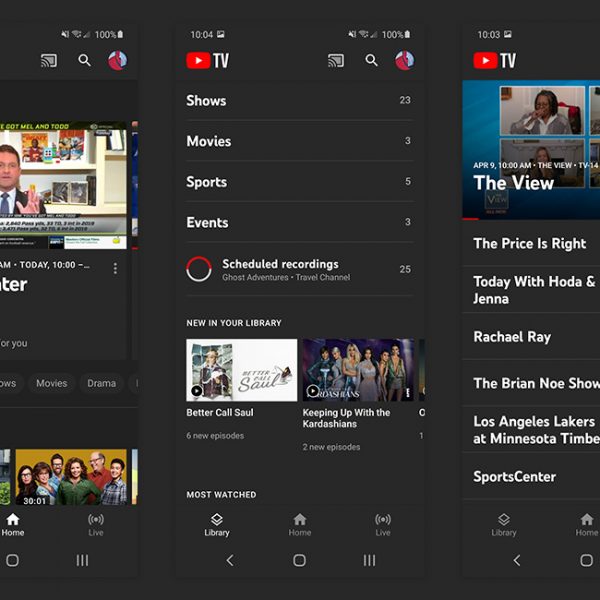The width and height of the screenshot is (600, 600).
Task: Open Keeping Up With the Kardashians thumbnail
Action: [358, 370]
